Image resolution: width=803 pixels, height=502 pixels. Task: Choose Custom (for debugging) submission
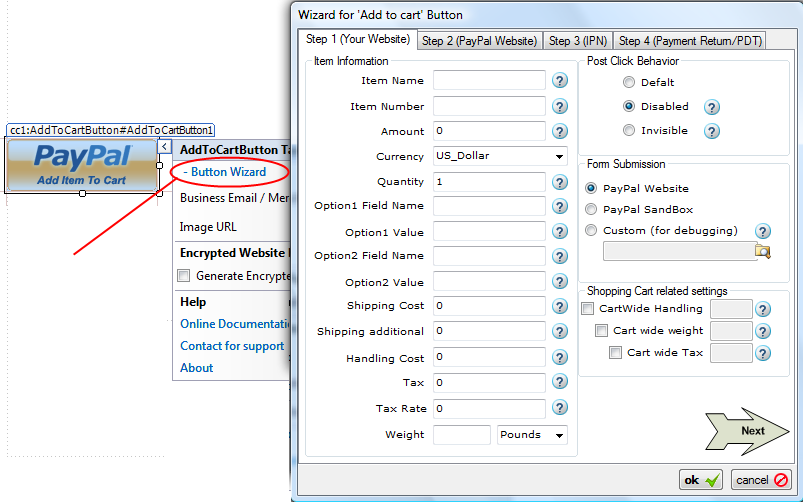pos(591,230)
